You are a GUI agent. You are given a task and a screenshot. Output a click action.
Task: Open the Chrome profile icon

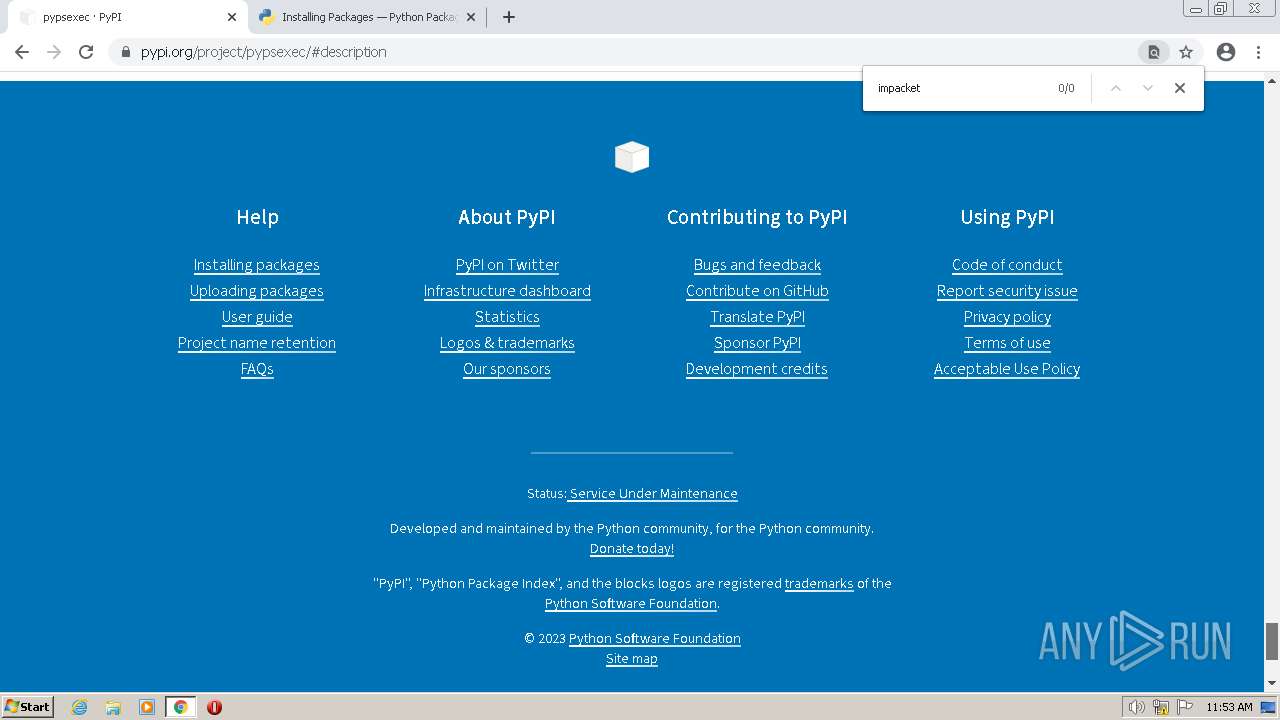coord(1226,52)
